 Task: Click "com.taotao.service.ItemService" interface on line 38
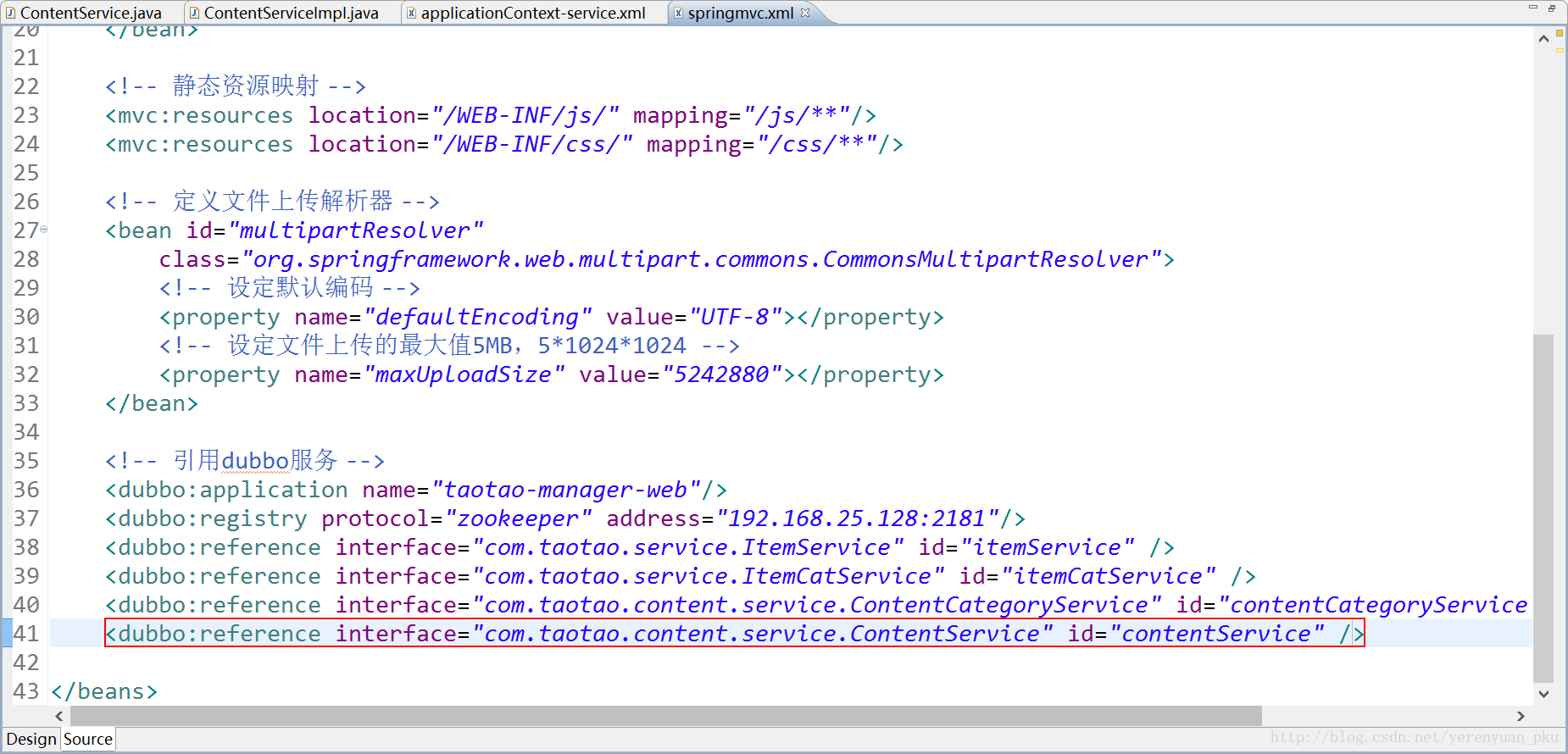coord(687,547)
